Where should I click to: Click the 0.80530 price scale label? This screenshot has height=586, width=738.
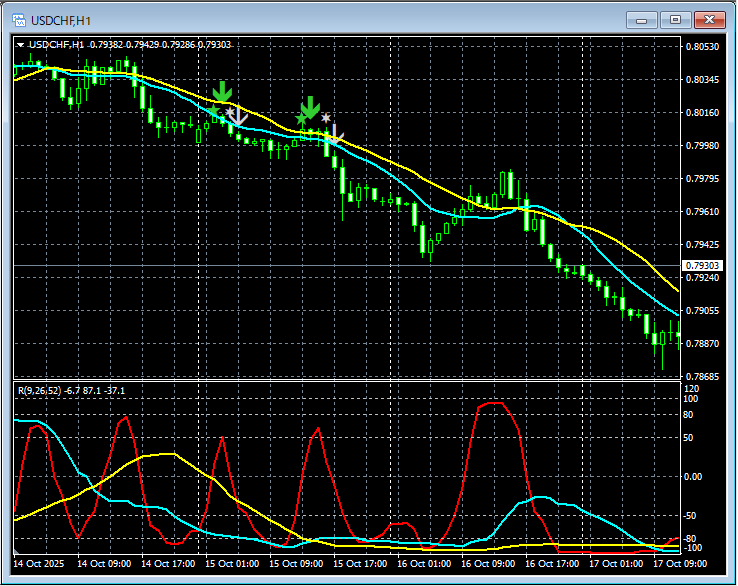(701, 47)
